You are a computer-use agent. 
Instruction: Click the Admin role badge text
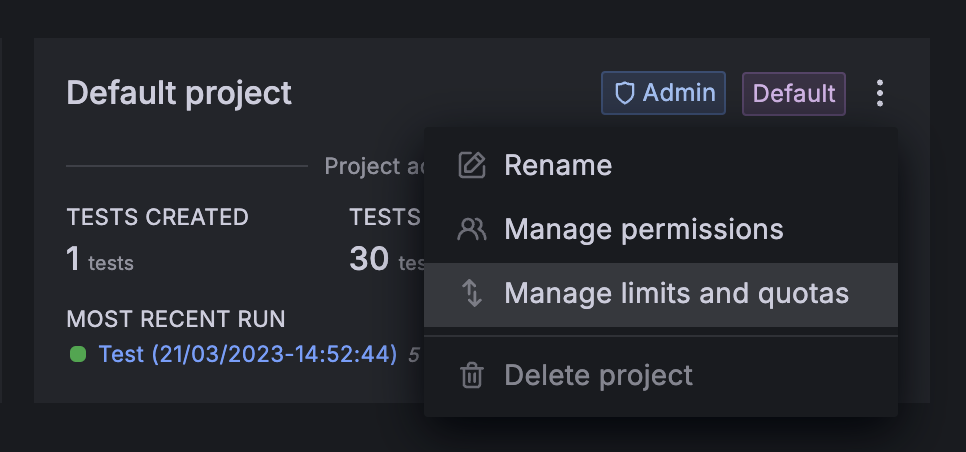coord(679,94)
